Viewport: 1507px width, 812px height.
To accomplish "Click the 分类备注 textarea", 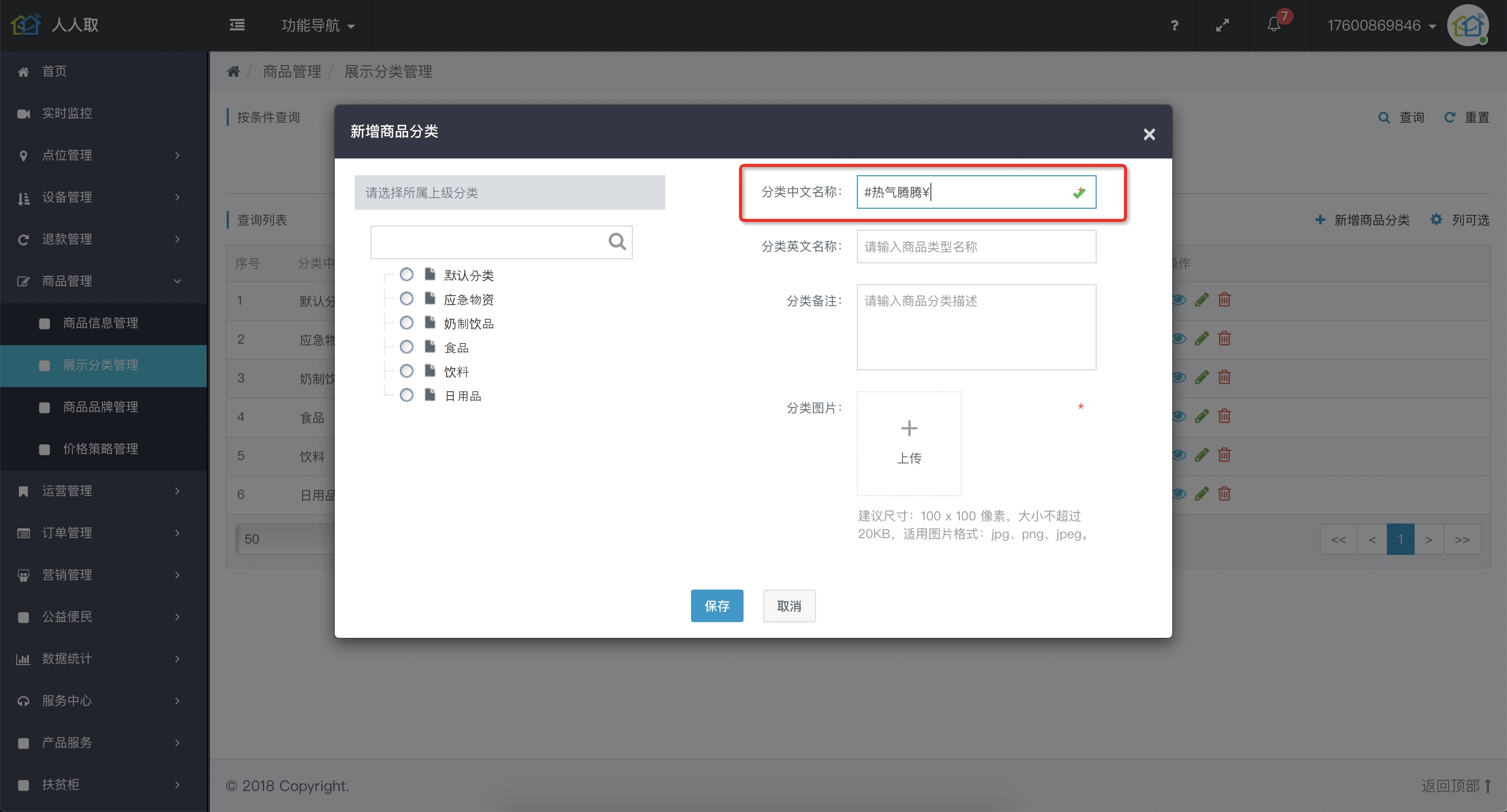I will (976, 327).
